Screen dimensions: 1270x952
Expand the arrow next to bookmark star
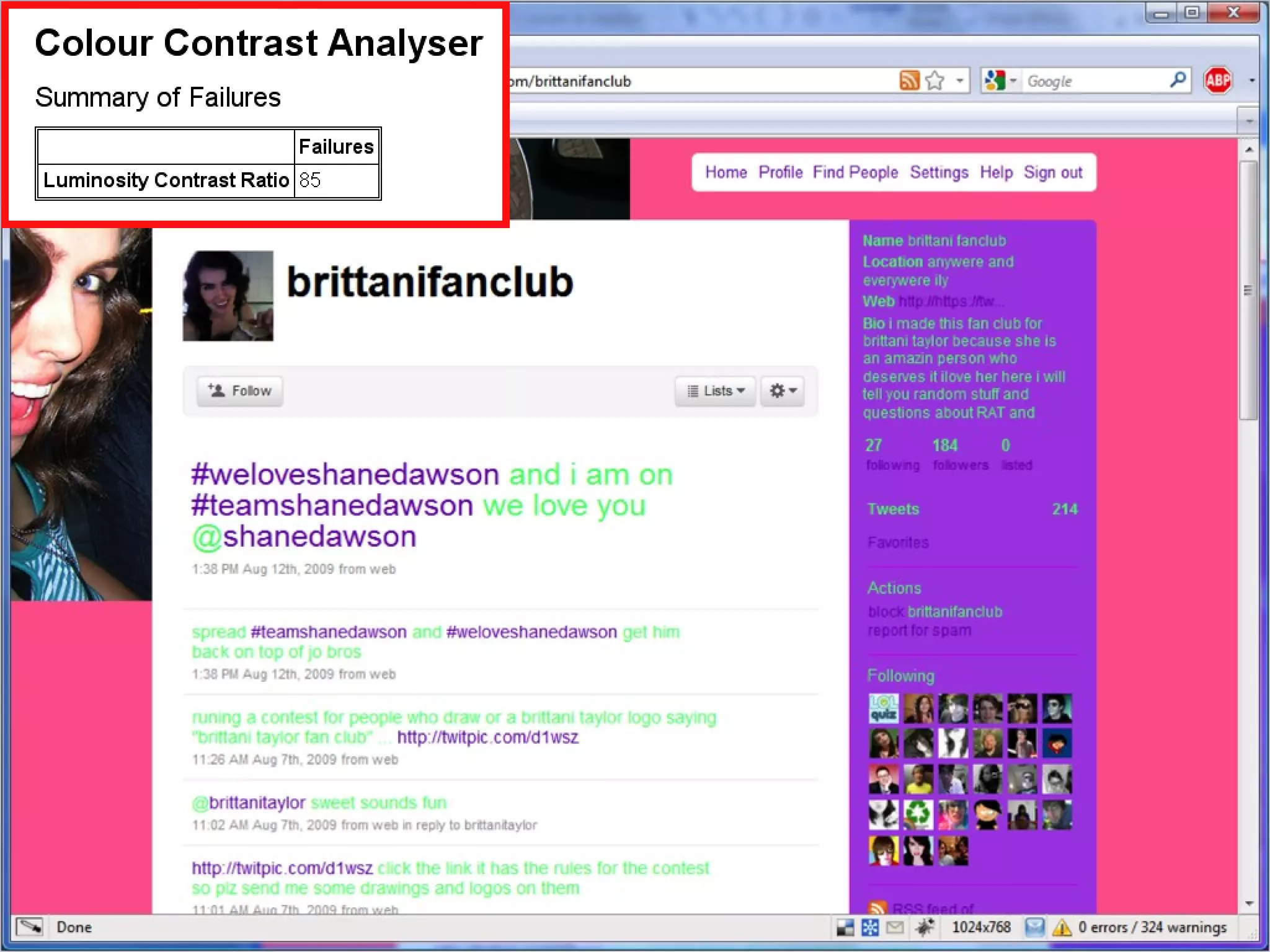click(959, 81)
